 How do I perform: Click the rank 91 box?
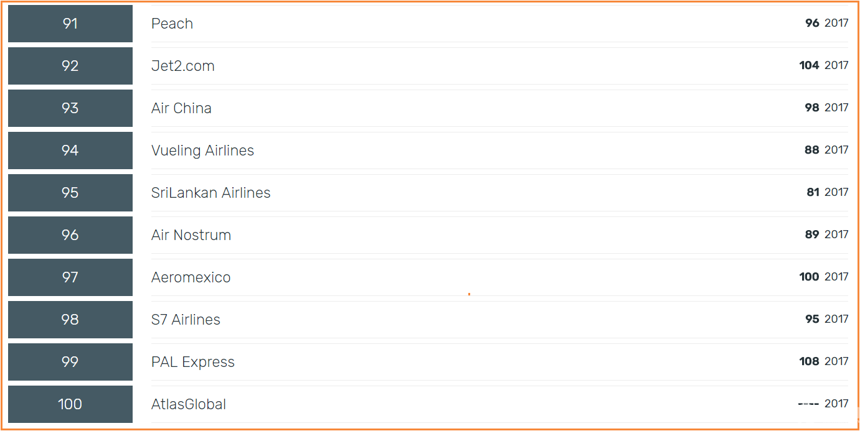coord(70,24)
